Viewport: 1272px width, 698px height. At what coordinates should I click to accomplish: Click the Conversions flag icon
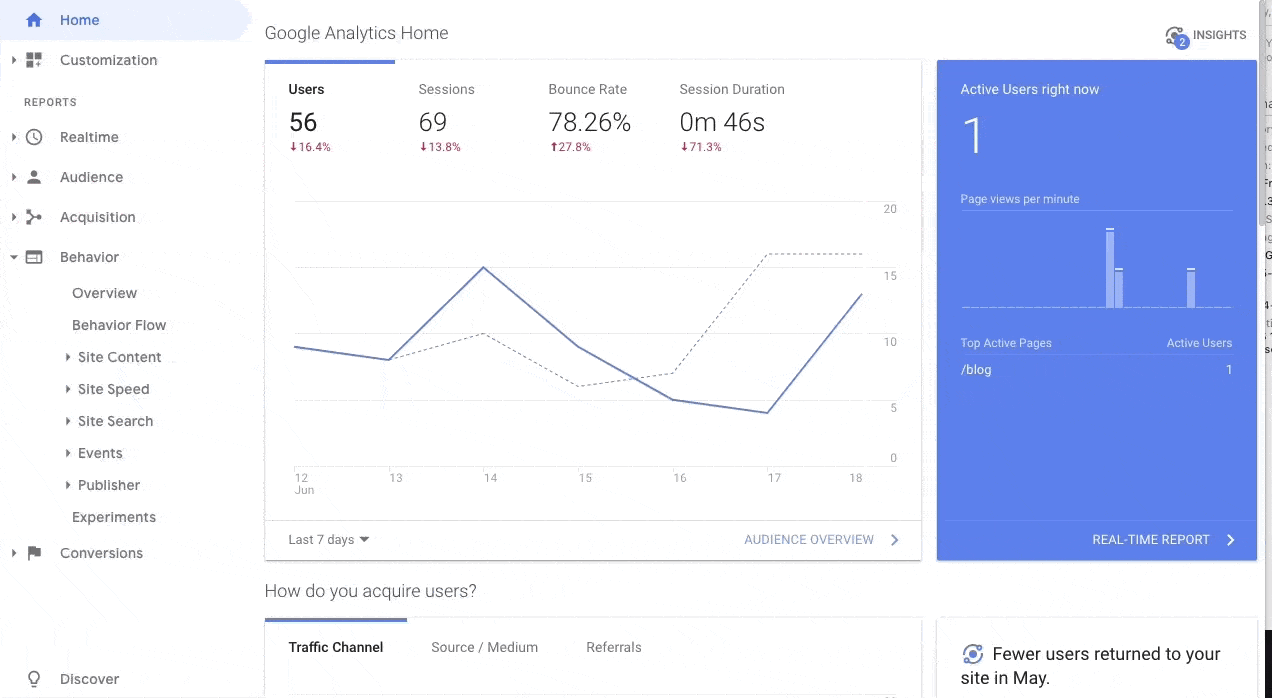coord(34,553)
